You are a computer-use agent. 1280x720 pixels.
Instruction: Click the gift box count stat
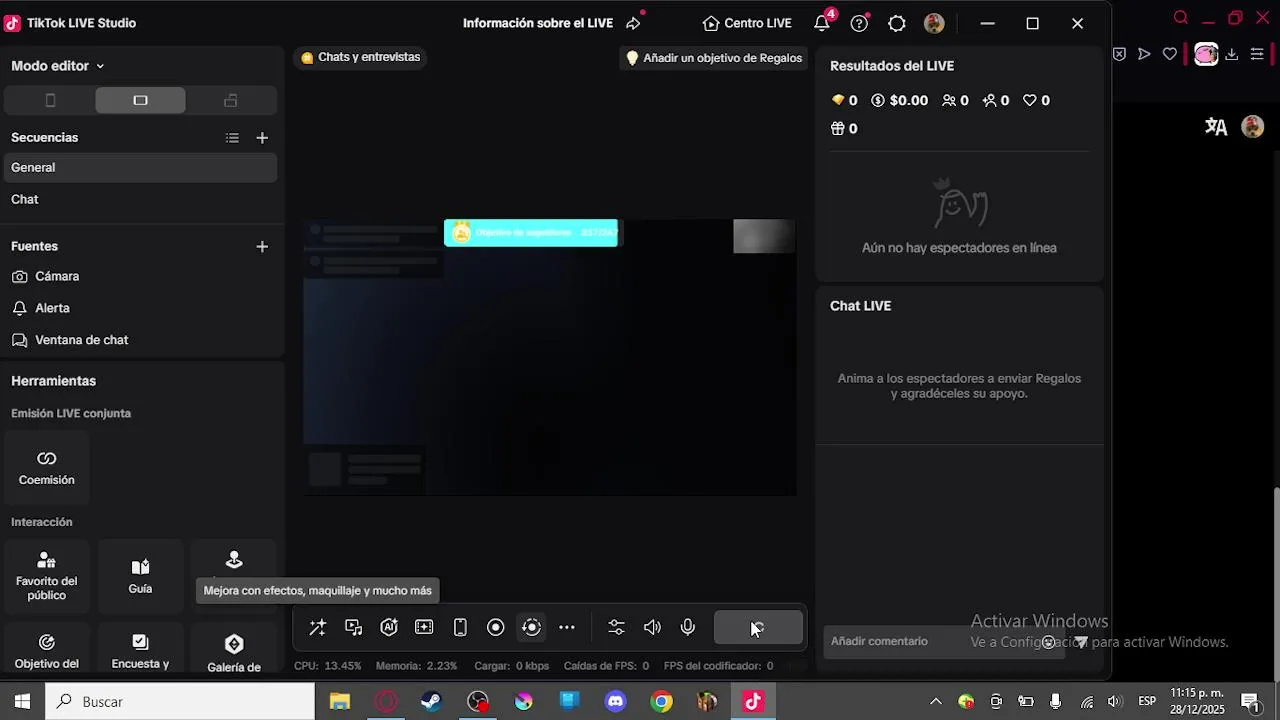(x=844, y=128)
